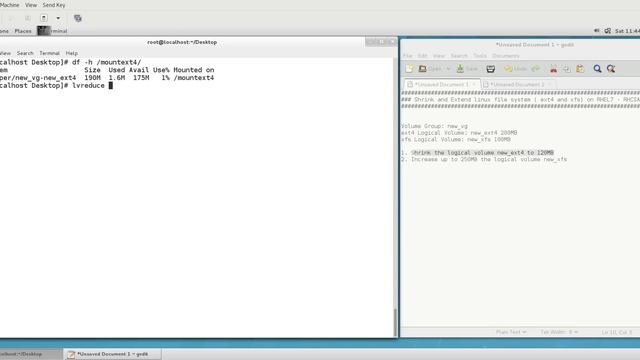Screen dimensions: 640x360
Task: Open gedit's View menu
Action: 439,56
